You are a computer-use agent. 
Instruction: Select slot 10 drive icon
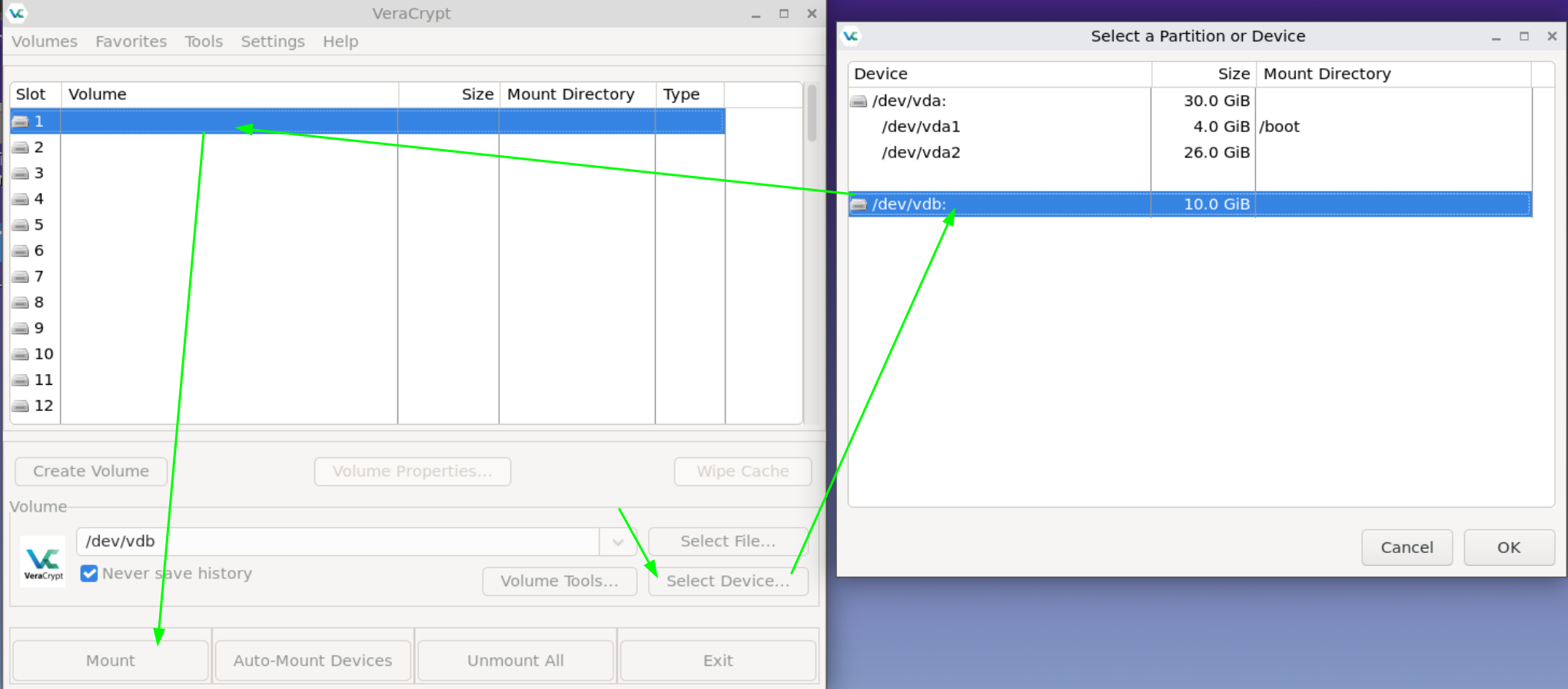click(21, 354)
